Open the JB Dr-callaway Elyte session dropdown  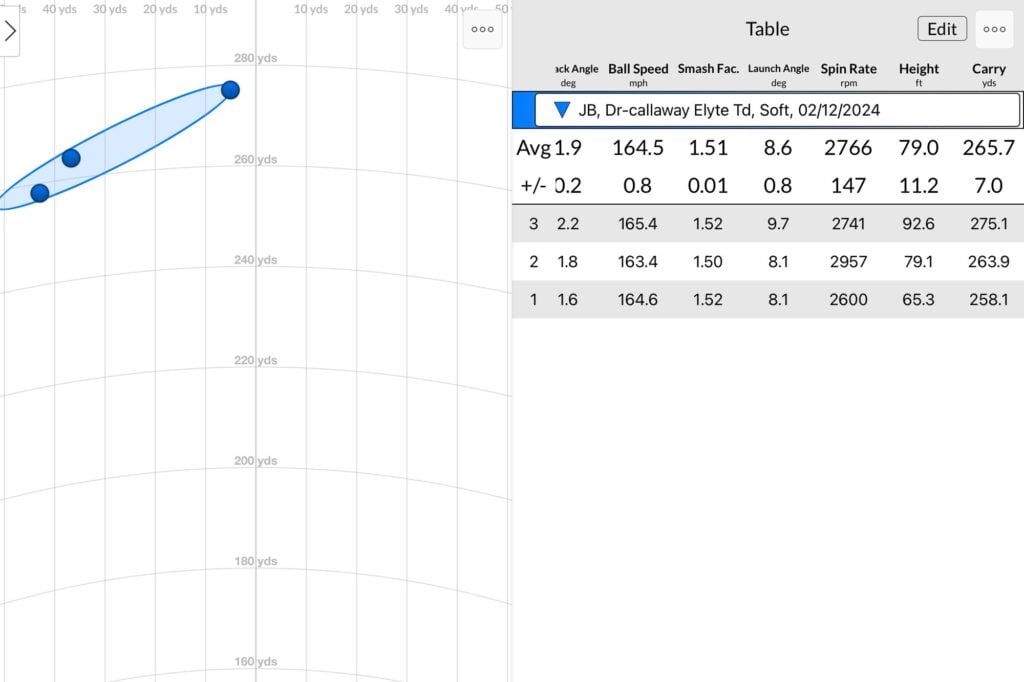(x=777, y=110)
